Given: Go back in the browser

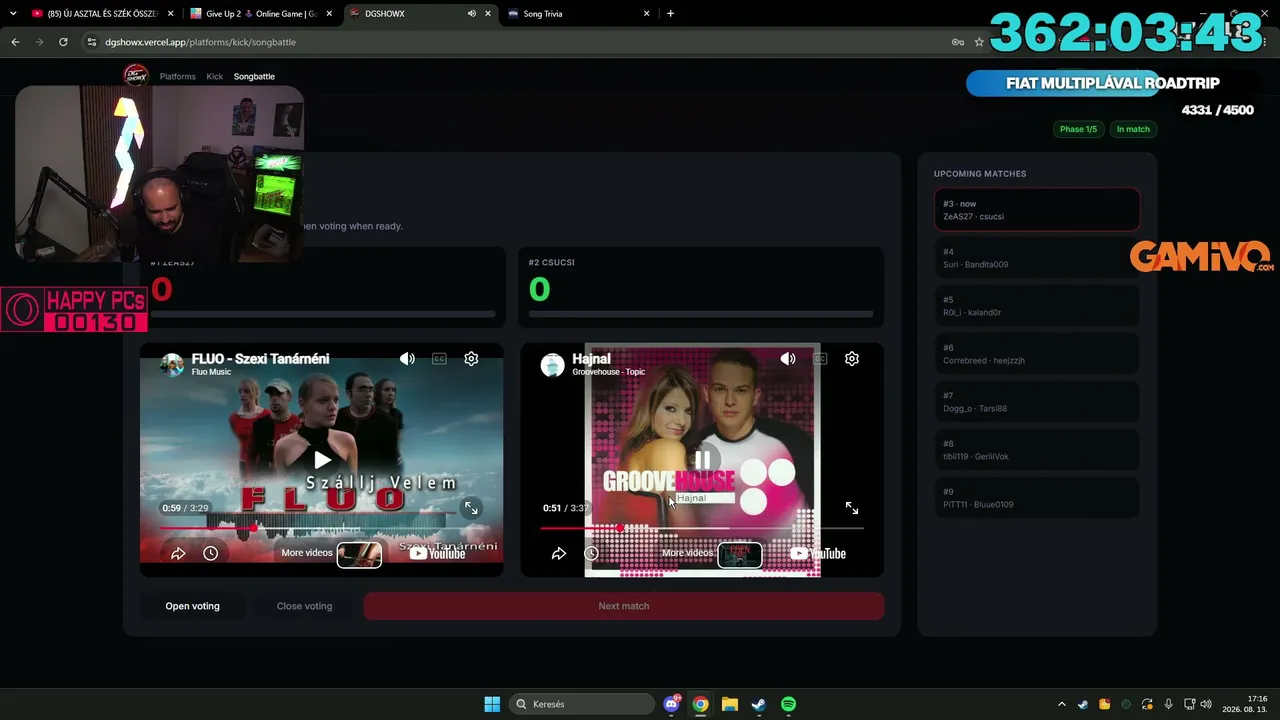Looking at the screenshot, I should (15, 42).
